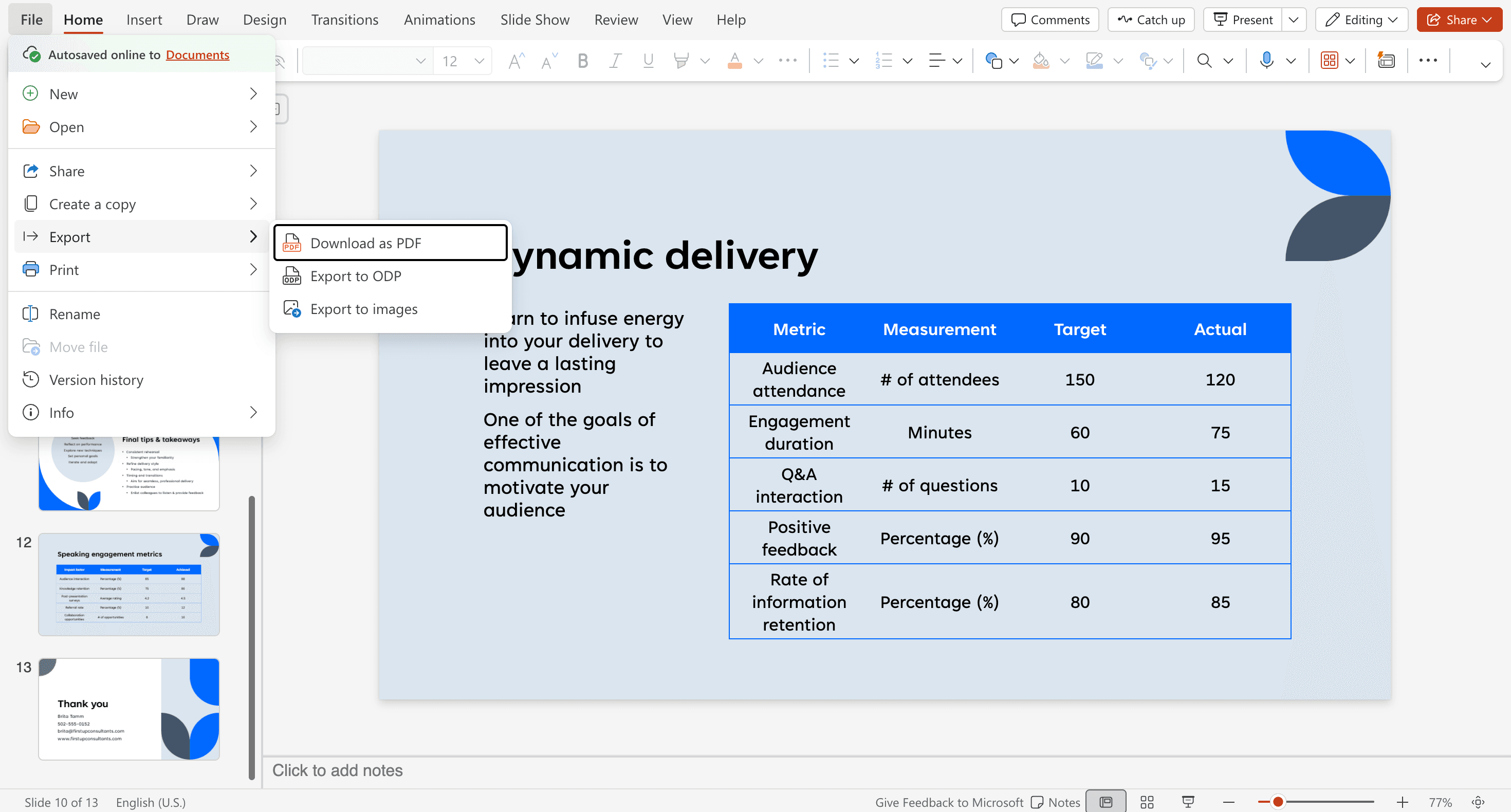Choose Print in the File menu
This screenshot has height=812, width=1511.
pos(141,269)
